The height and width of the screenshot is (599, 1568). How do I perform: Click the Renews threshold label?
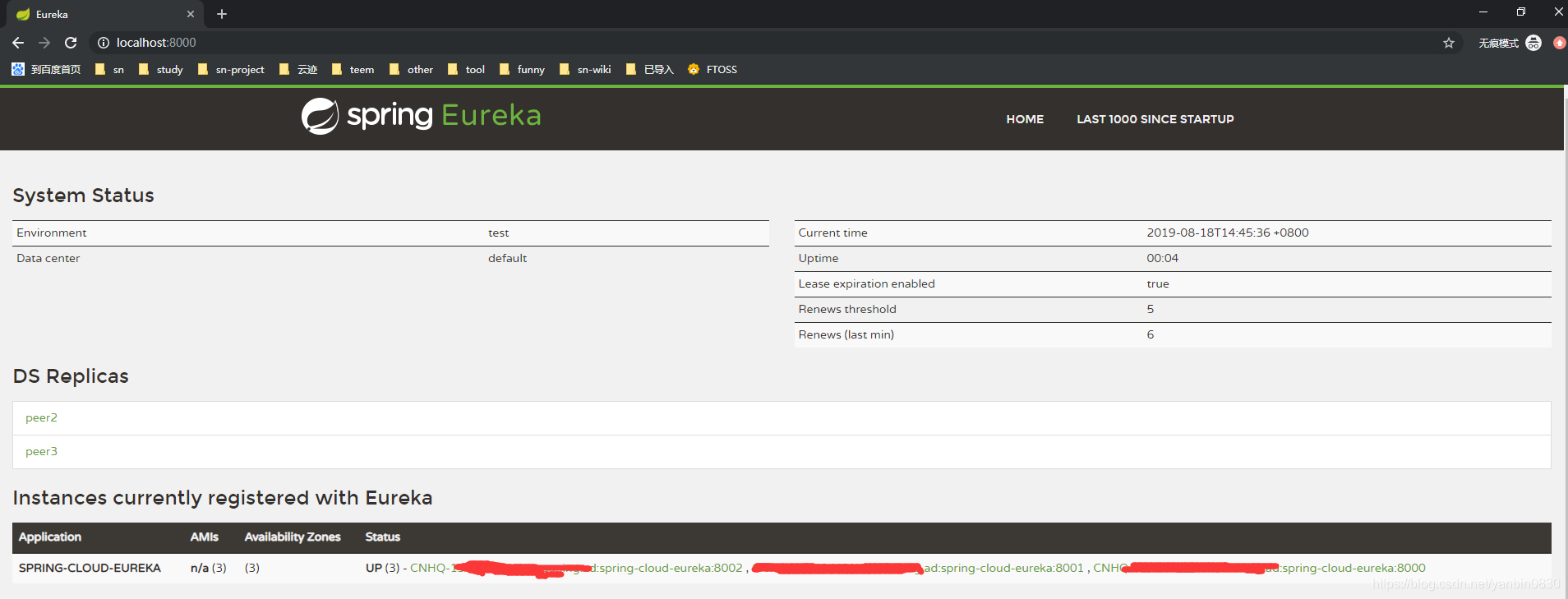point(847,309)
